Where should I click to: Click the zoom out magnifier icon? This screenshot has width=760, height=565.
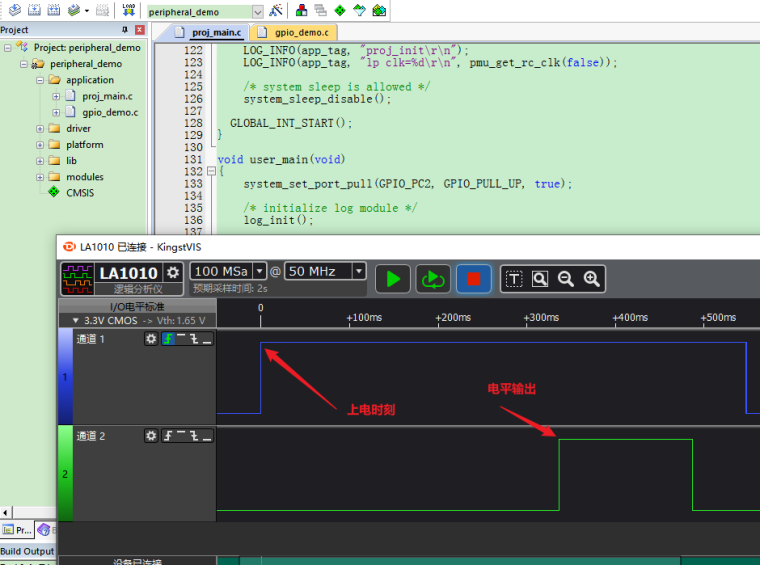point(566,279)
